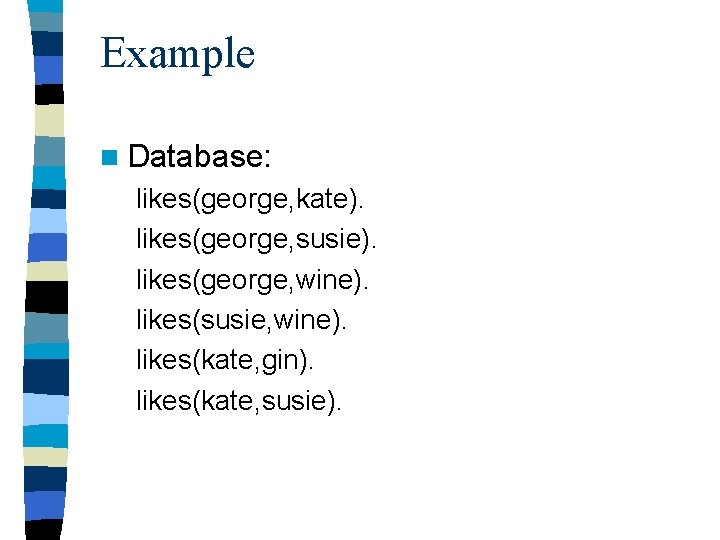Select the last line likes(kate,susie).

[239, 401]
